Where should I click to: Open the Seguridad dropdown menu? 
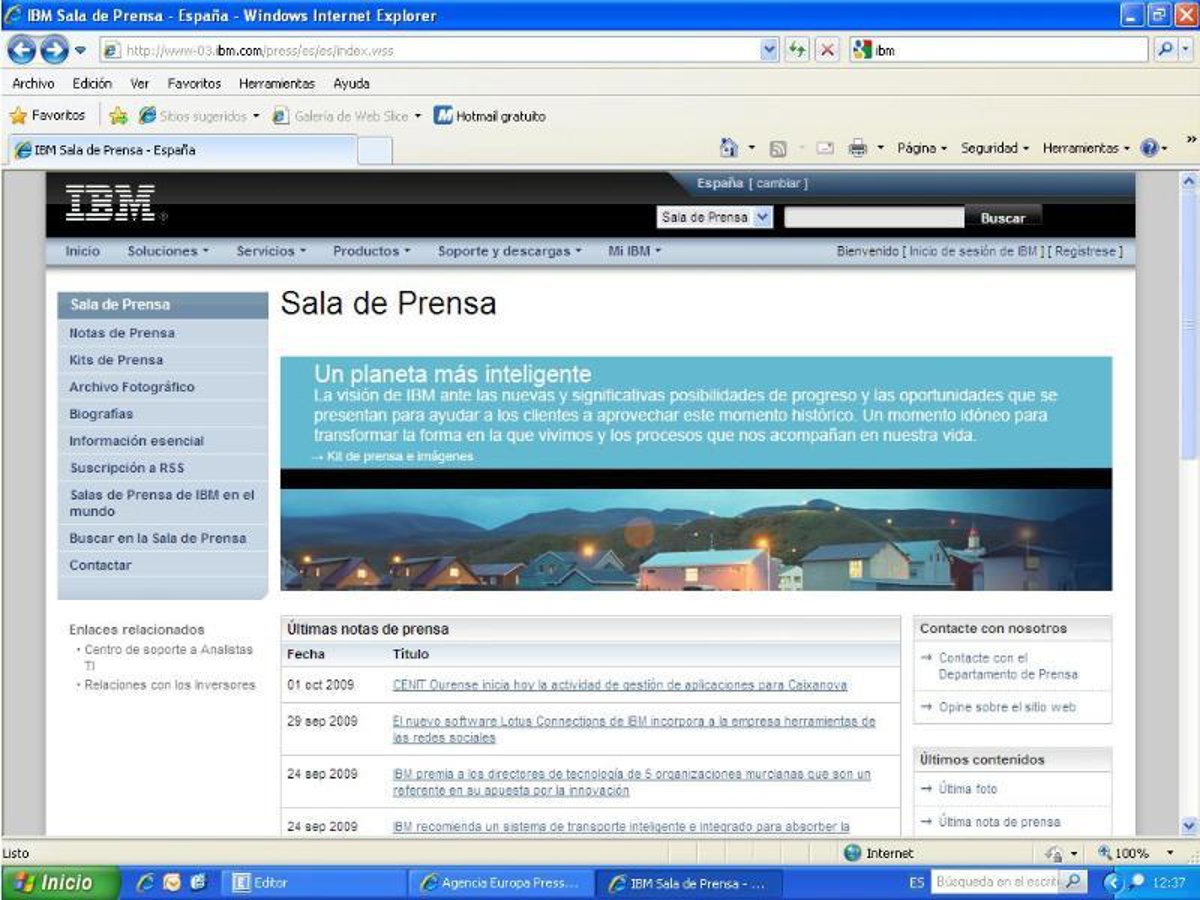point(994,148)
